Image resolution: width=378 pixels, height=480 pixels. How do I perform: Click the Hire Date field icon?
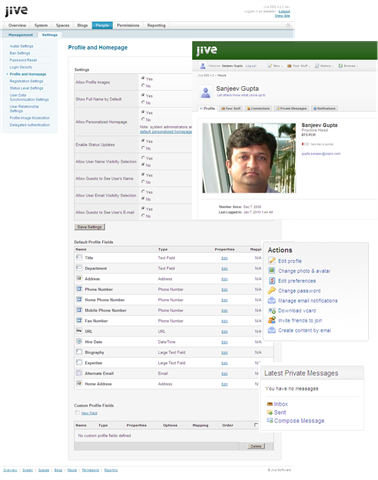point(79,341)
